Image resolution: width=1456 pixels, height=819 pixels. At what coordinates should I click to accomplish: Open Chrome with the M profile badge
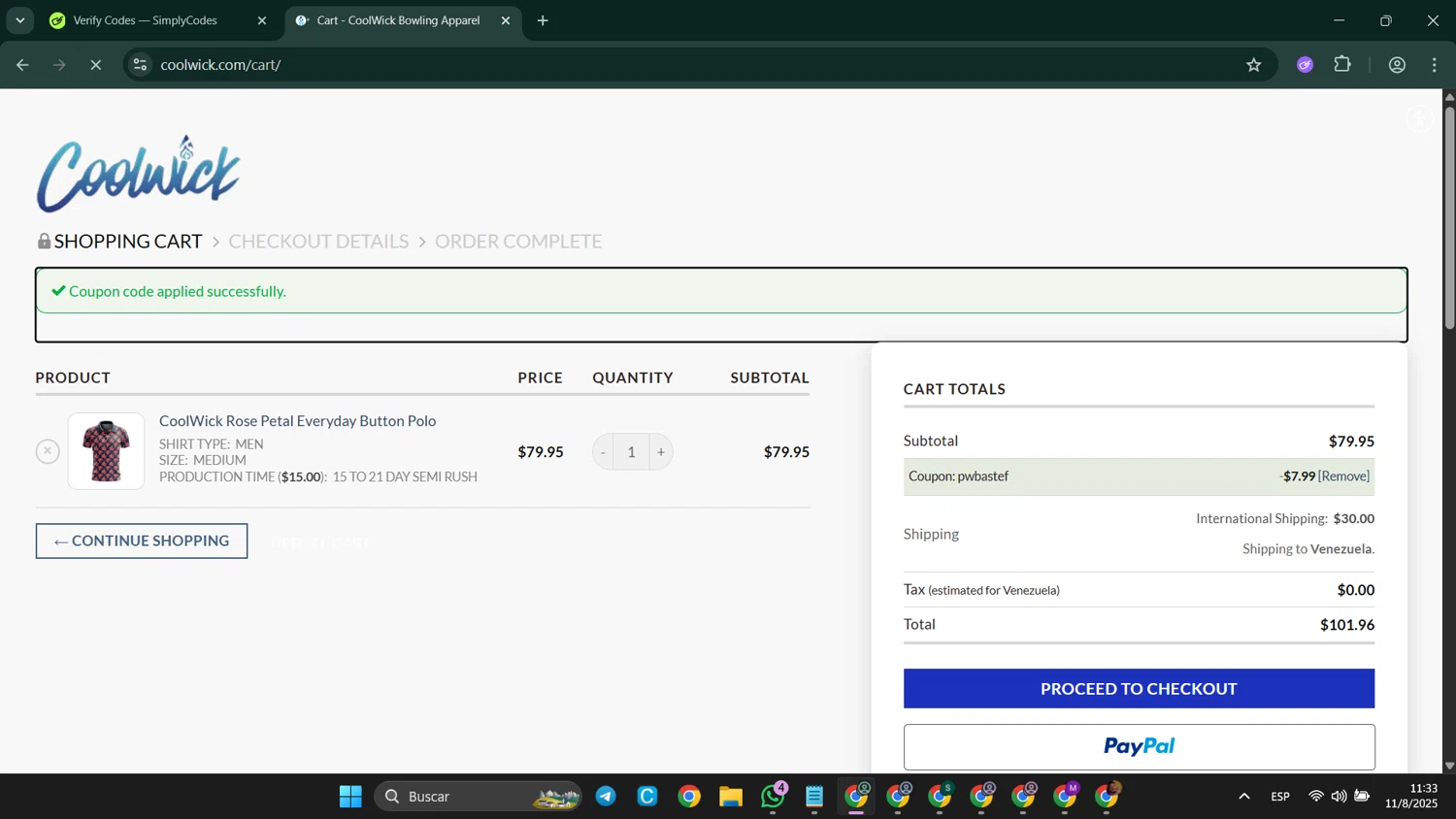(x=1066, y=797)
